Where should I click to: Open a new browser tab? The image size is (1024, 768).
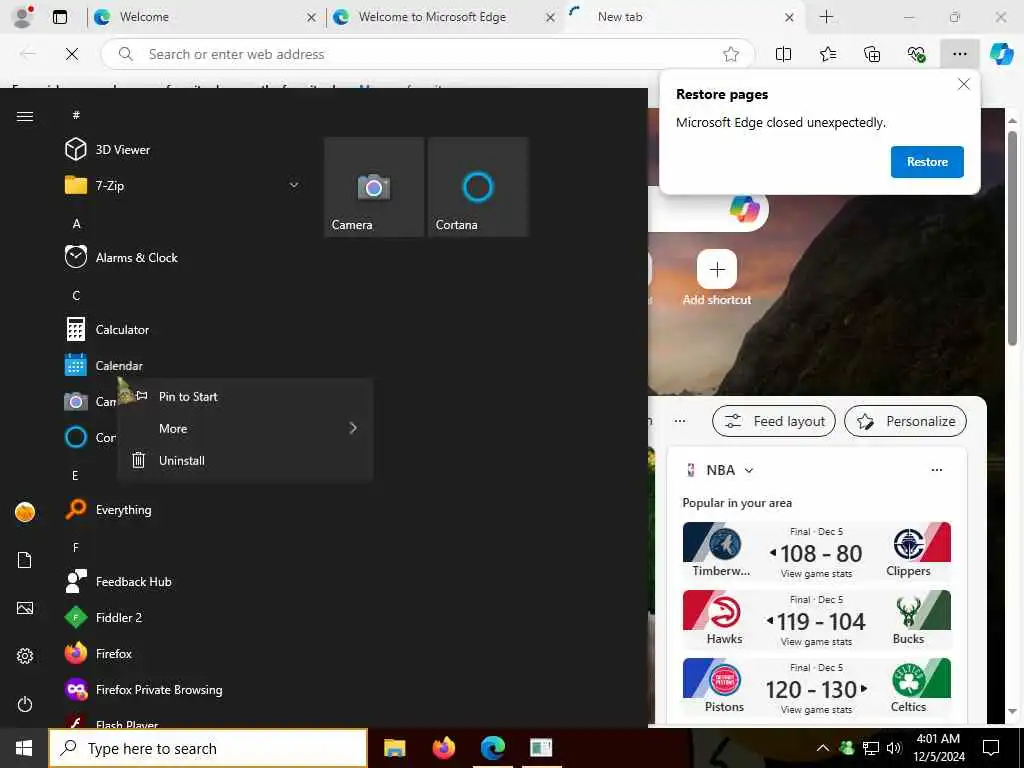point(826,17)
